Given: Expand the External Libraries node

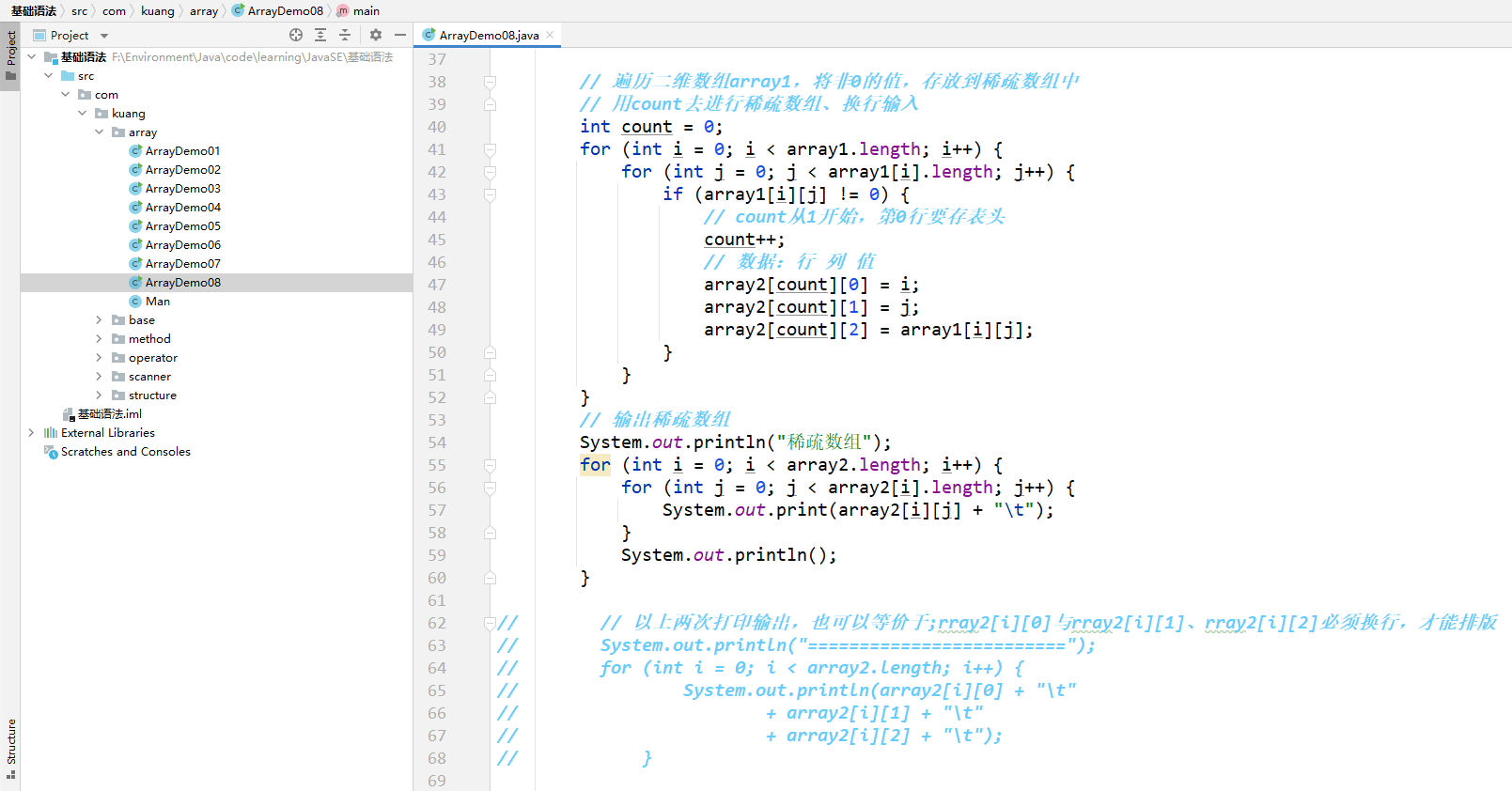Looking at the screenshot, I should [x=32, y=433].
